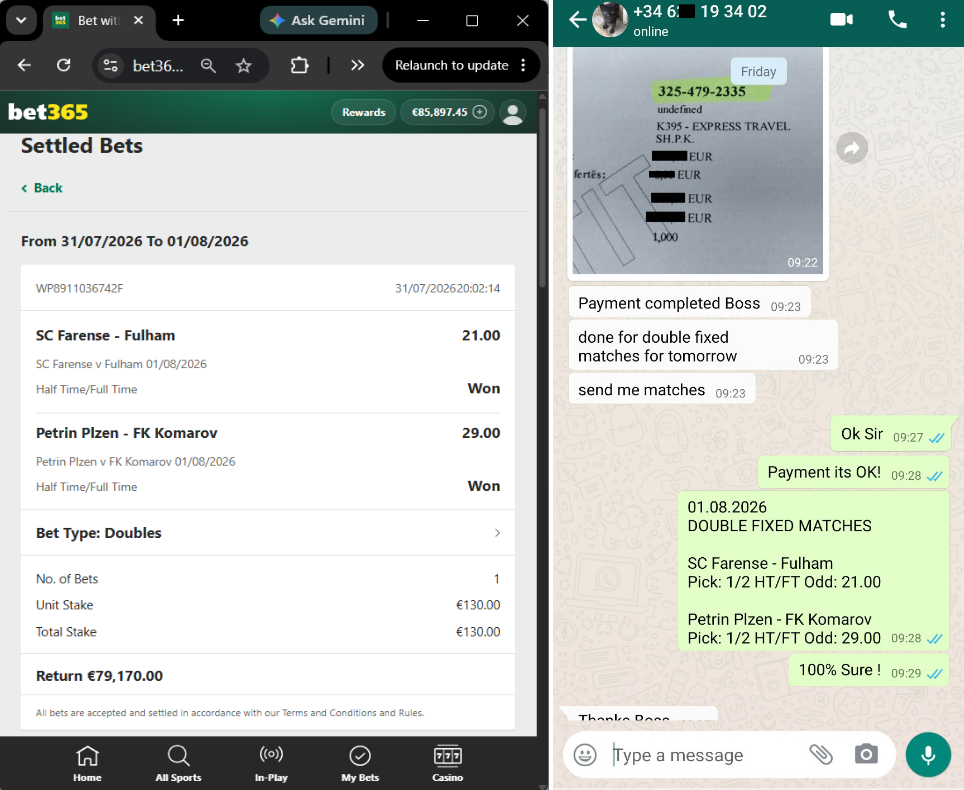Start a WhatsApp video call
The image size is (964, 790).
842,20
